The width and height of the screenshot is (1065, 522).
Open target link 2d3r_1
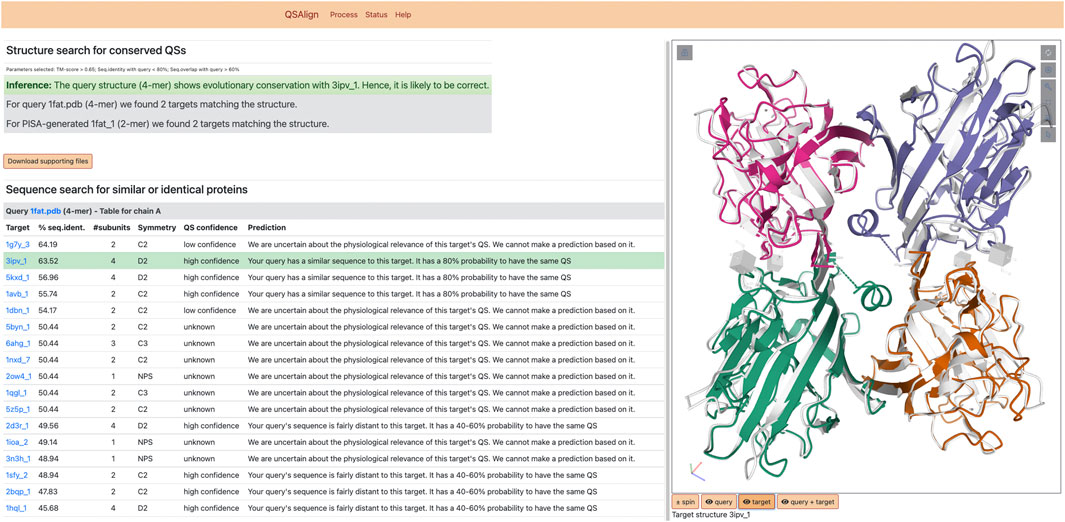coord(18,426)
